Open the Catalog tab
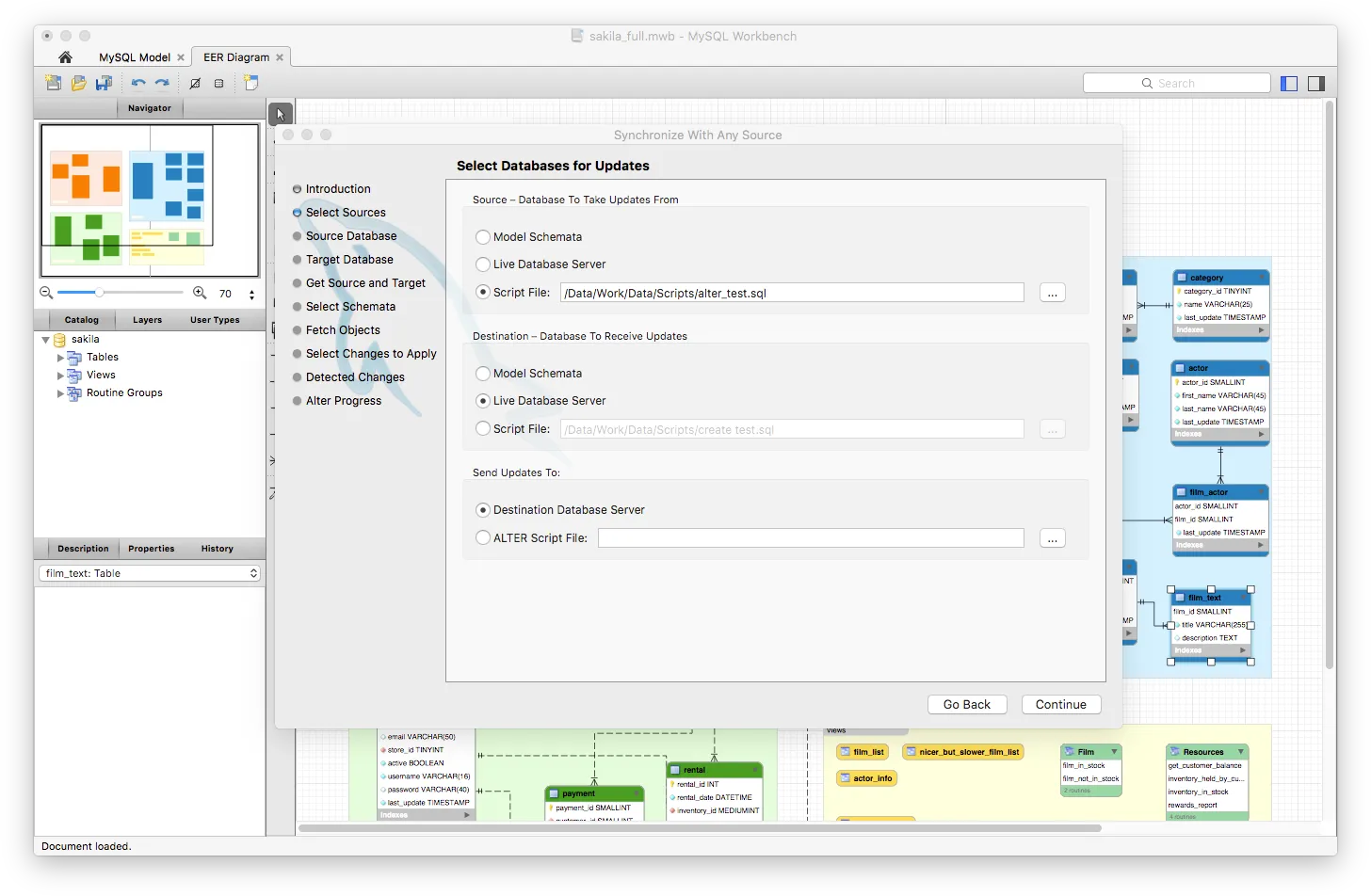1371x896 pixels. 81,320
